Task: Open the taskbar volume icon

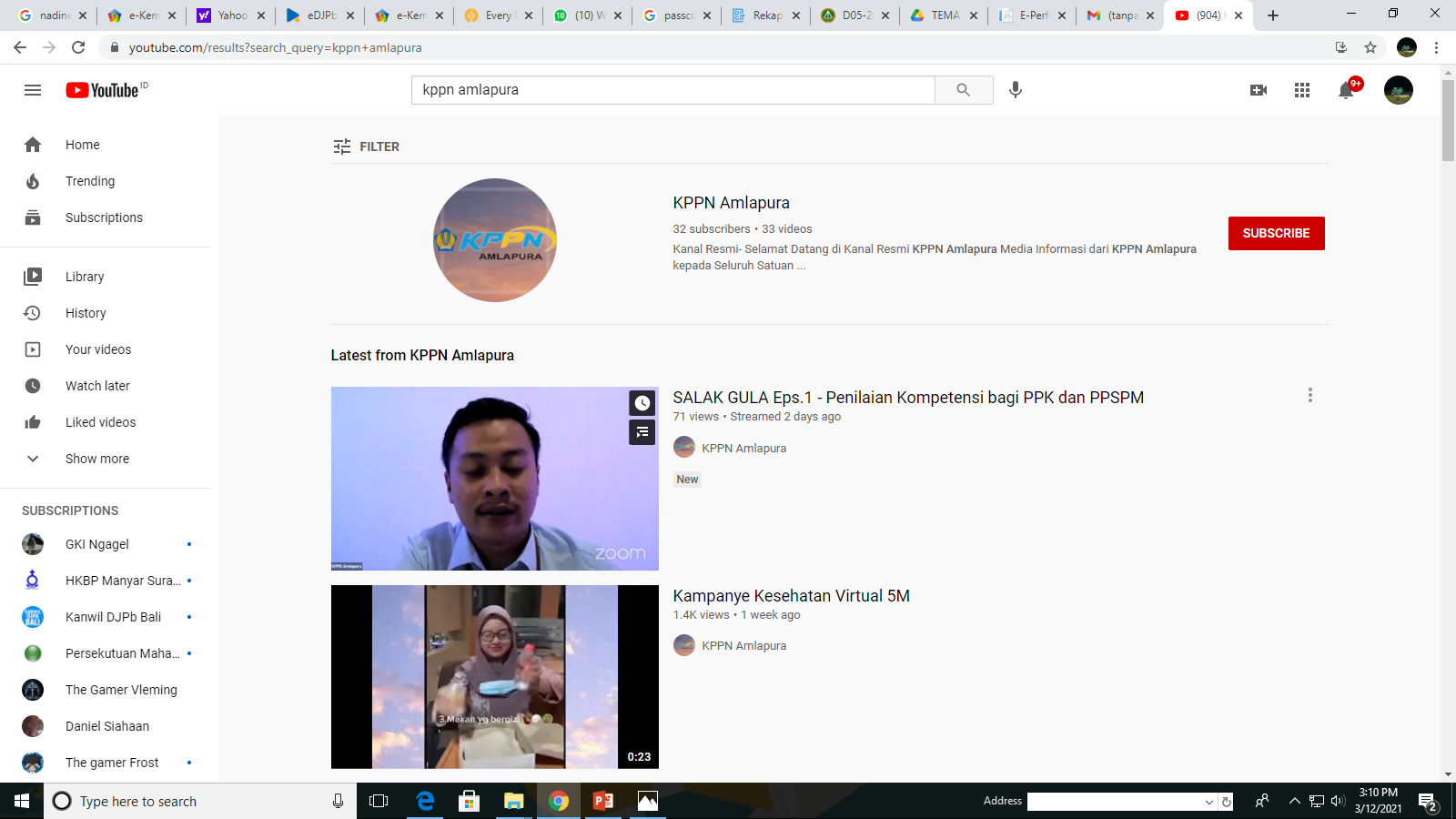Action: click(1338, 801)
